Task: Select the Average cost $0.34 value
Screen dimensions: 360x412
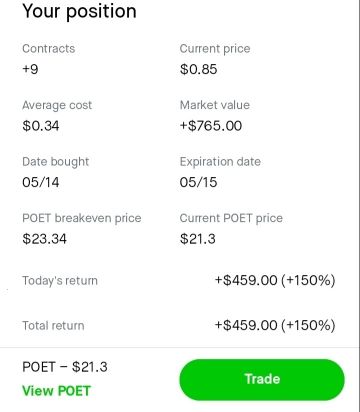Action: (41, 126)
